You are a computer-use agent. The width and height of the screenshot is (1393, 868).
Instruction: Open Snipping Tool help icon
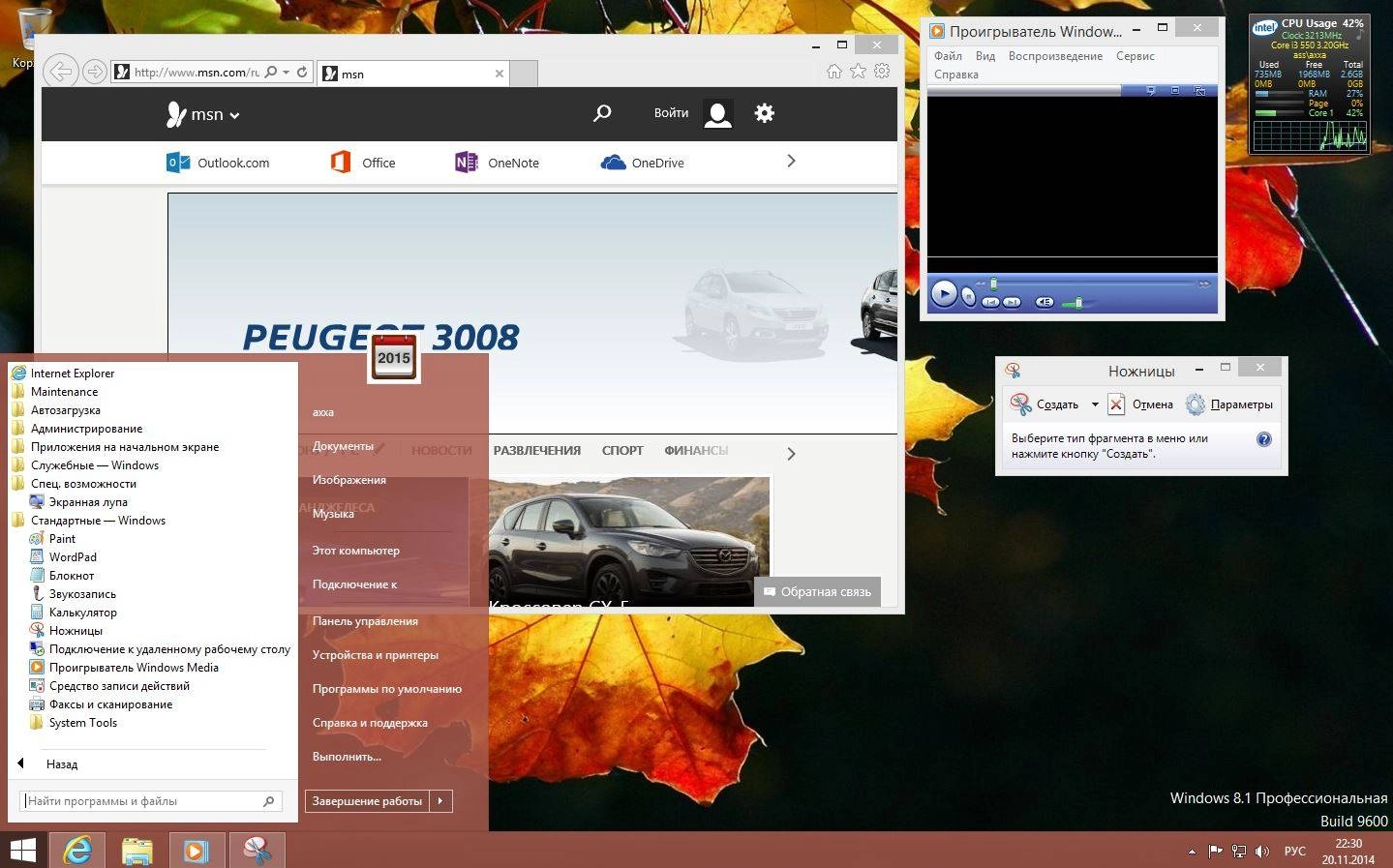tap(1263, 439)
